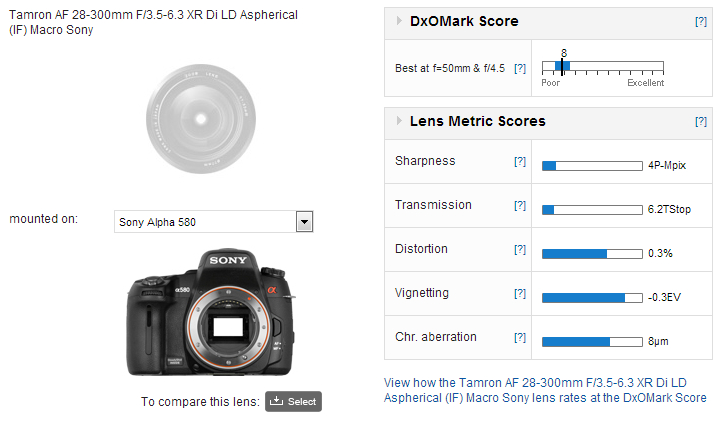Click the Tamron AF 28-300mm lens title

click(153, 22)
